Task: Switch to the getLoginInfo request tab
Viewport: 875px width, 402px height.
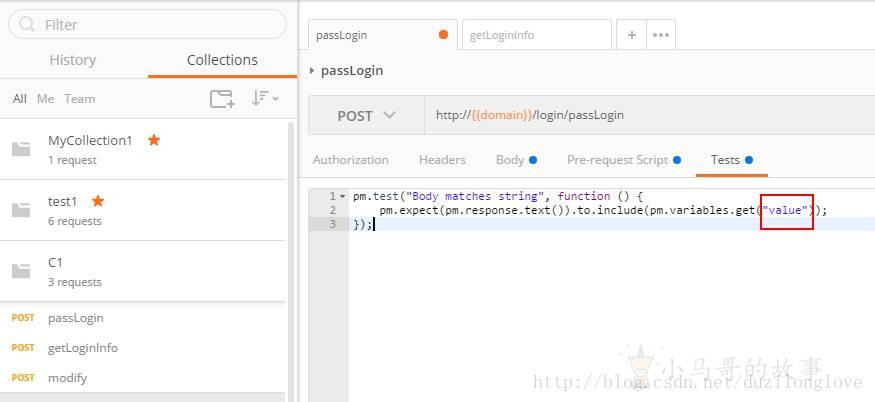Action: [x=536, y=35]
